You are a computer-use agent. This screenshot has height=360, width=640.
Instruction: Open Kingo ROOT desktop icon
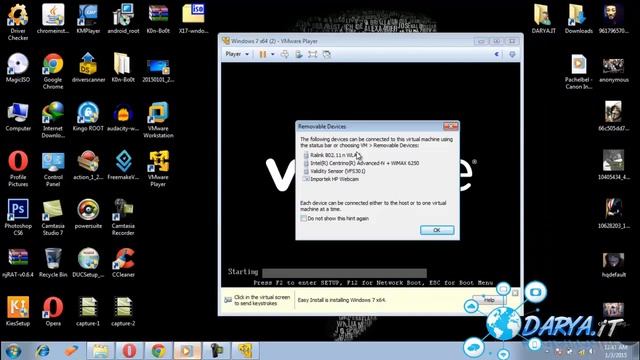click(x=88, y=117)
